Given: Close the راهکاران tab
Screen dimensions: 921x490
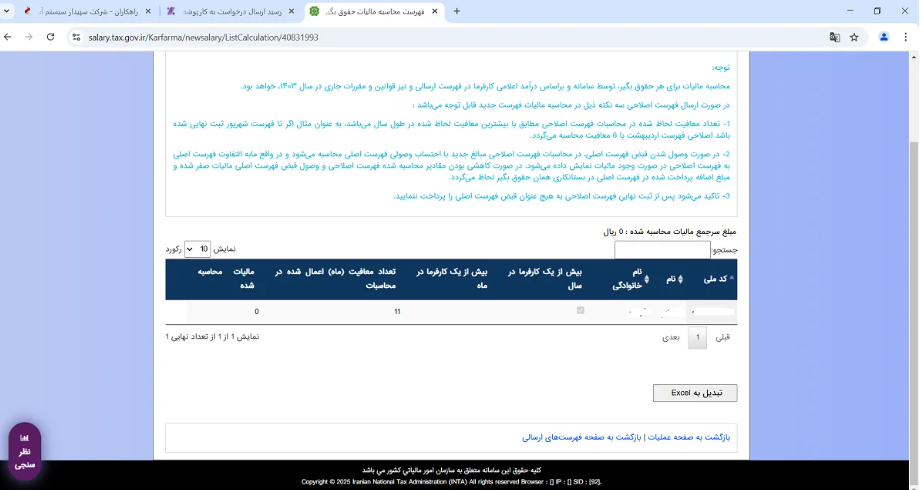Looking at the screenshot, I should (148, 11).
